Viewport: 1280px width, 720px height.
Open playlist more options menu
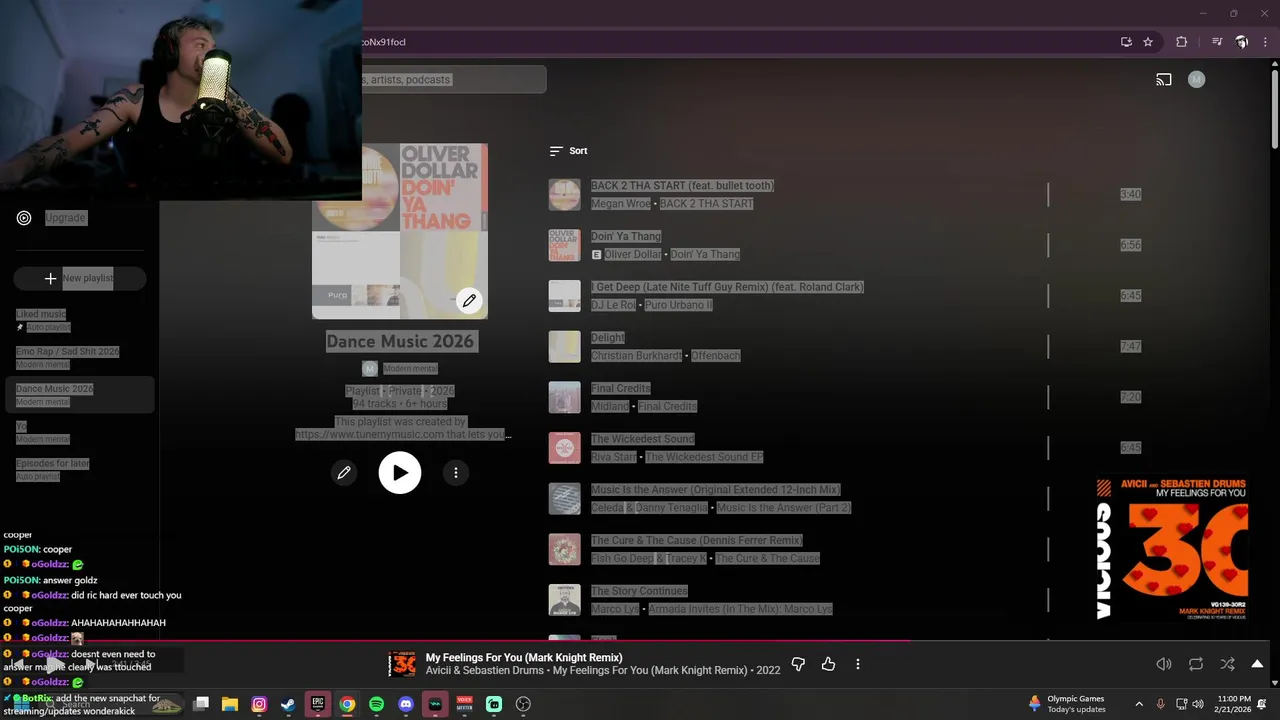click(456, 473)
